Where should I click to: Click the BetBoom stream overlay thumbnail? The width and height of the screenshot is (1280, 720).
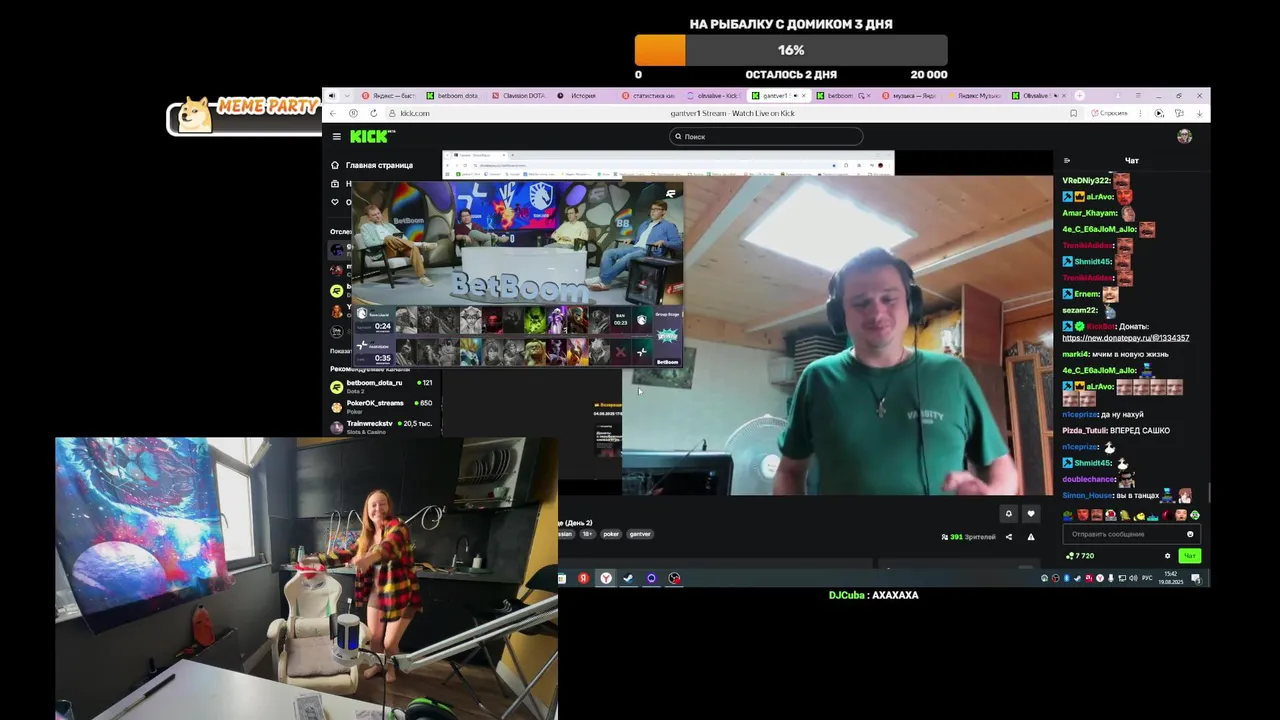(x=517, y=273)
